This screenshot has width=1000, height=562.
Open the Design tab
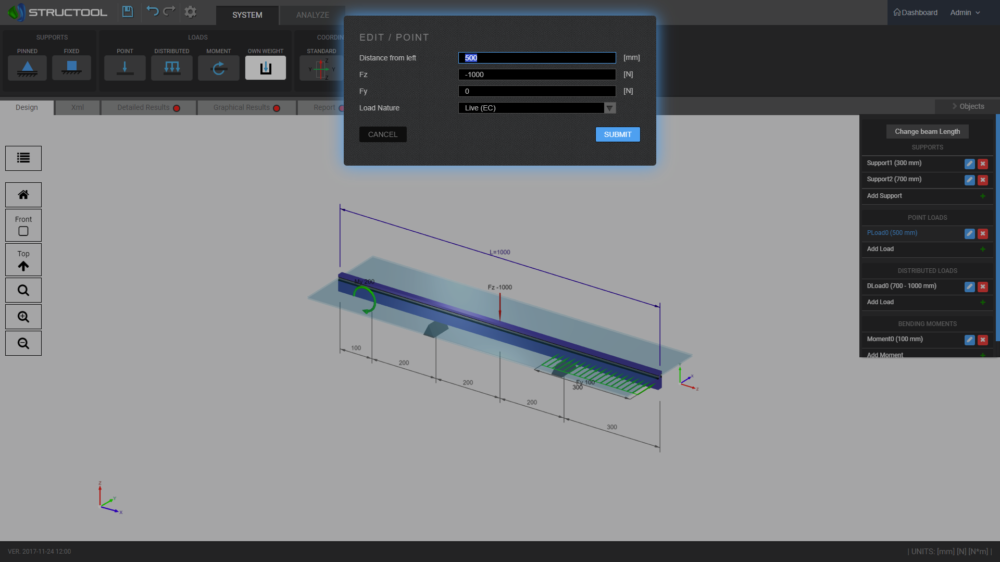[27, 107]
